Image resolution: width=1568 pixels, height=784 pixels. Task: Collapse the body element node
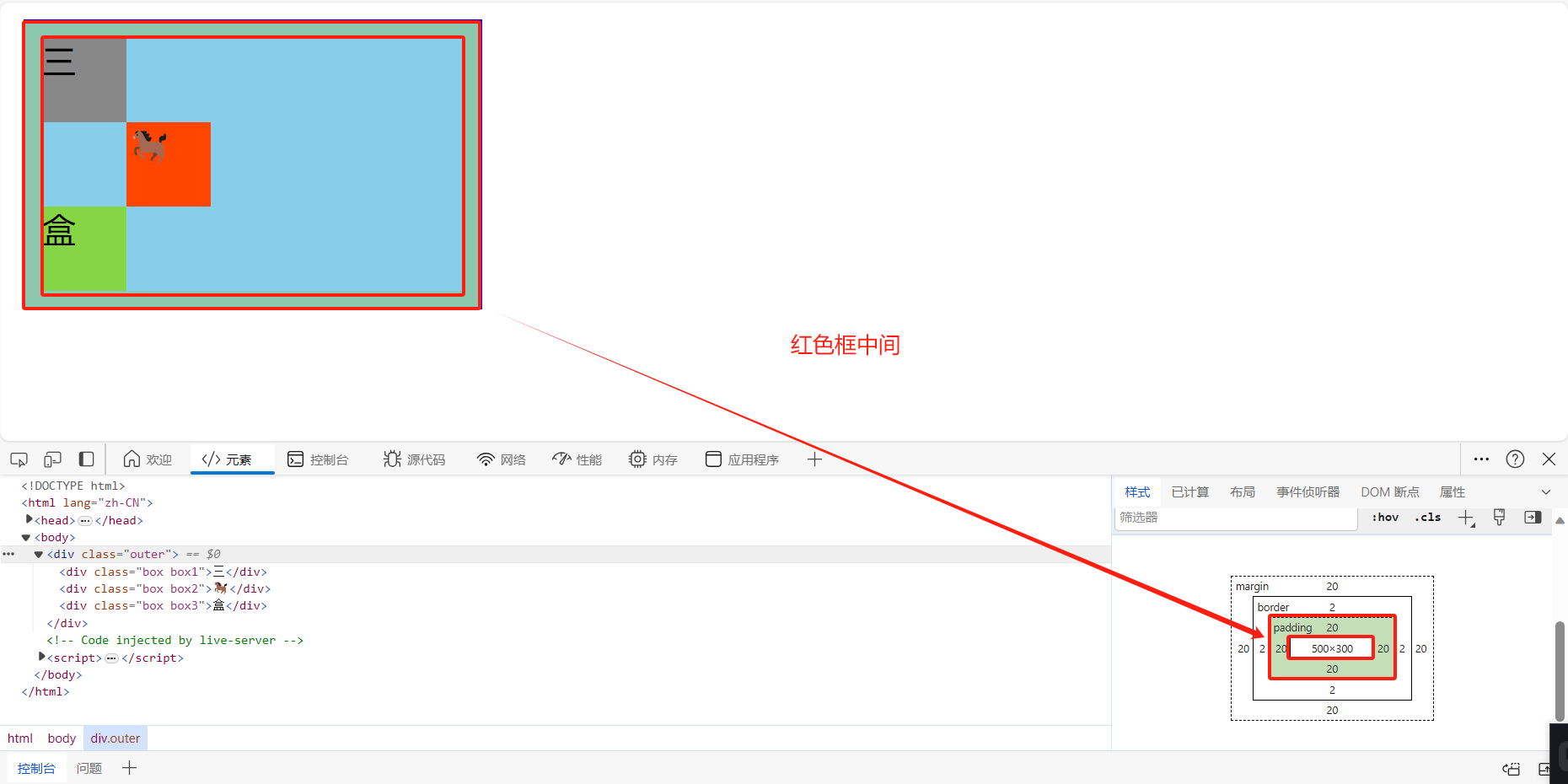[26, 537]
